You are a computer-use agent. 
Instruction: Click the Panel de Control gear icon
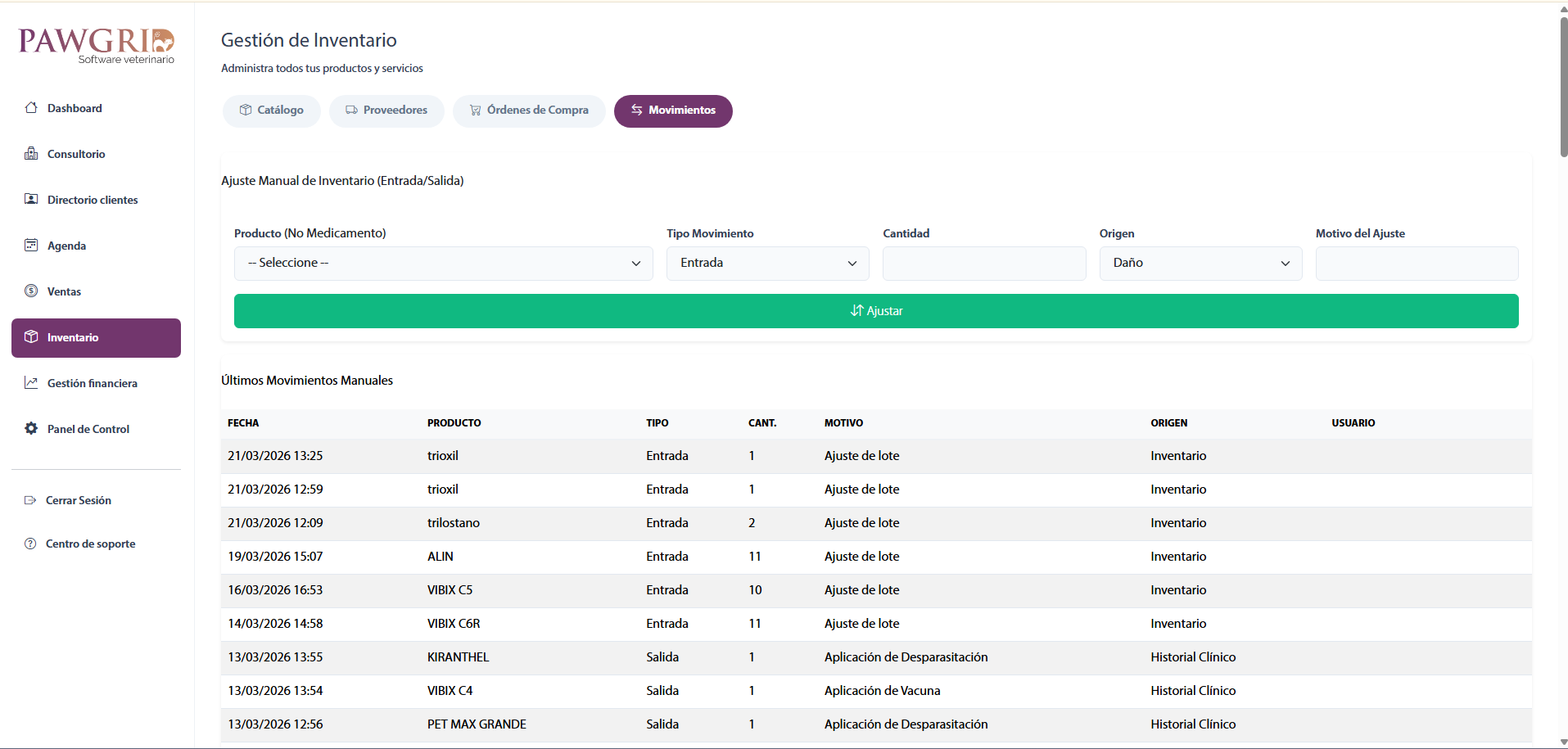click(31, 428)
